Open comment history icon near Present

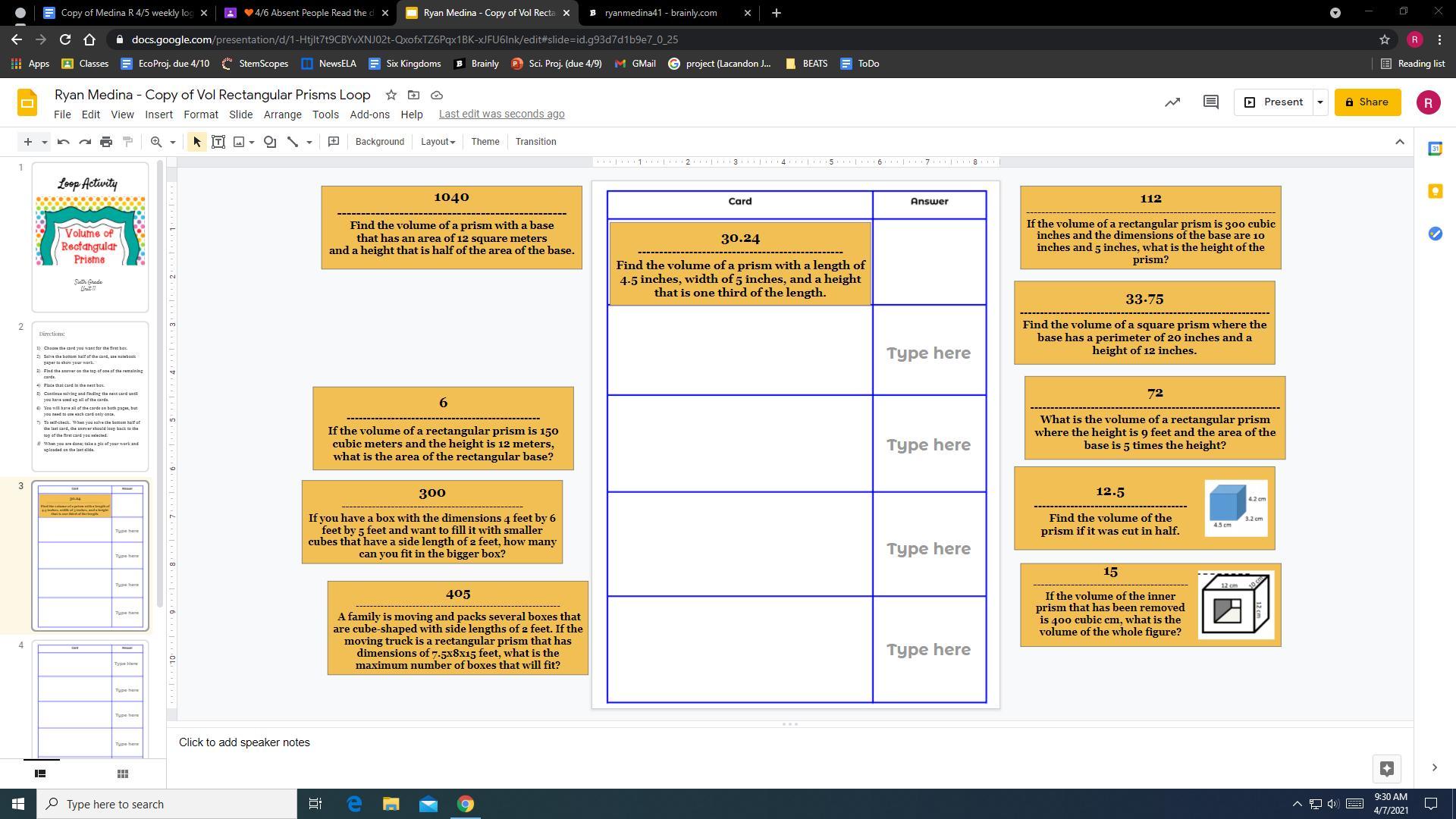1211,102
